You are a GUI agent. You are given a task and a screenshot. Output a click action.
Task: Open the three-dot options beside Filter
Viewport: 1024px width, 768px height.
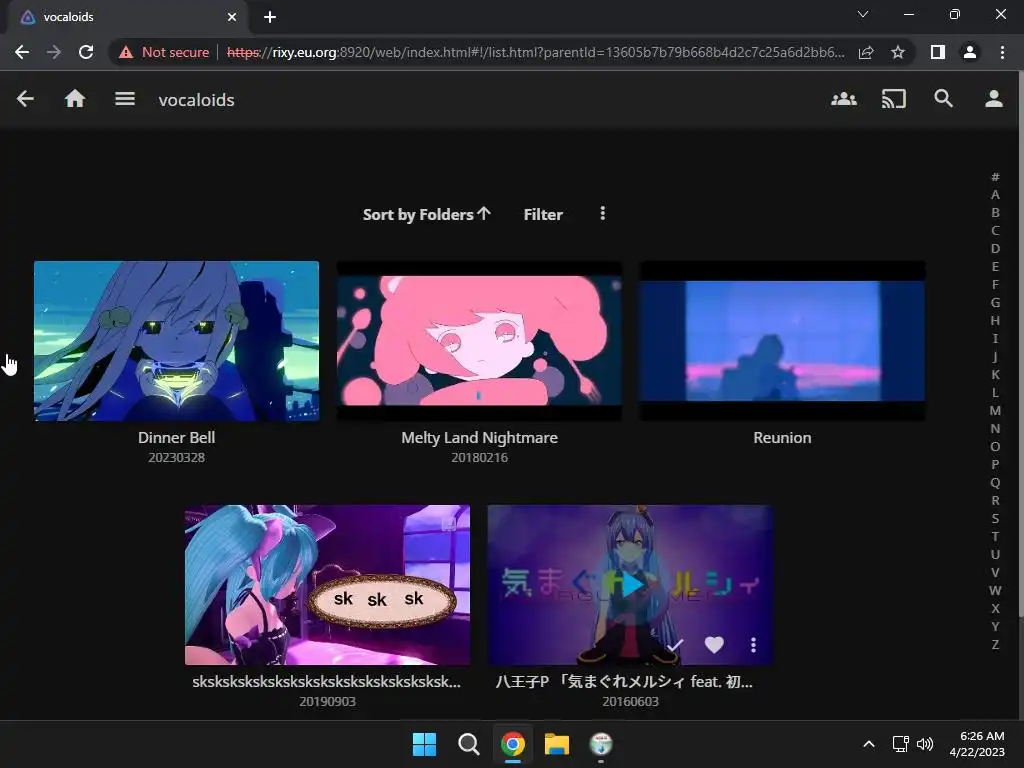[x=602, y=214]
